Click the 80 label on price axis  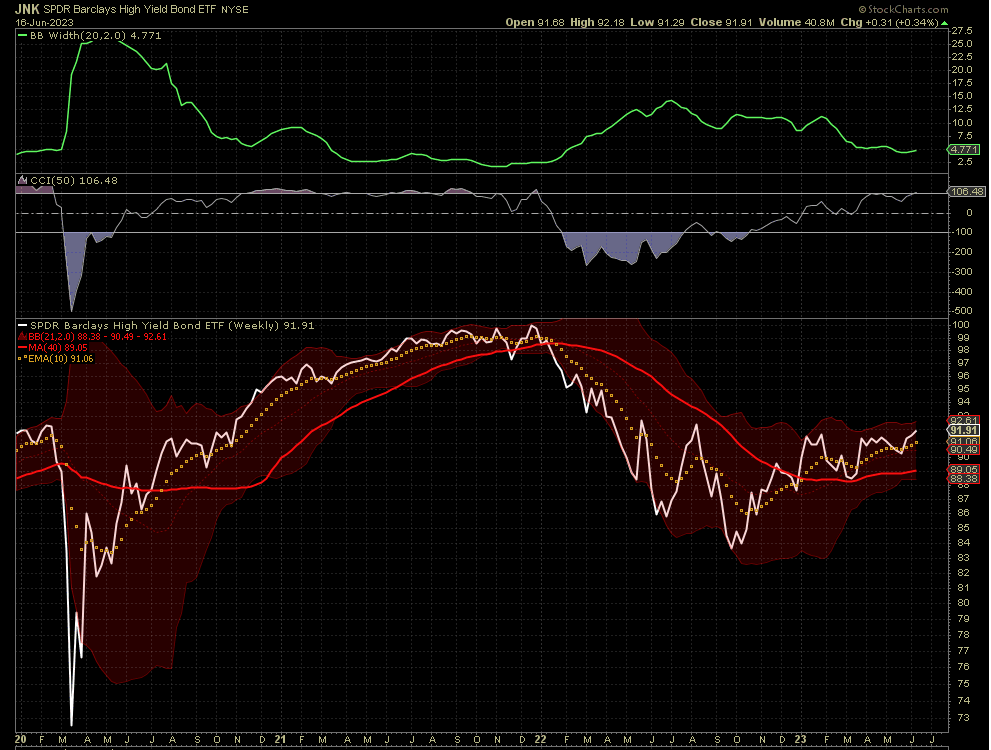click(964, 603)
